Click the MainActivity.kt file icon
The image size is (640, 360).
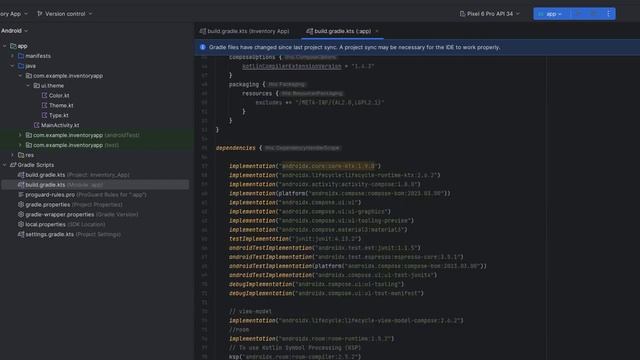tap(37, 125)
